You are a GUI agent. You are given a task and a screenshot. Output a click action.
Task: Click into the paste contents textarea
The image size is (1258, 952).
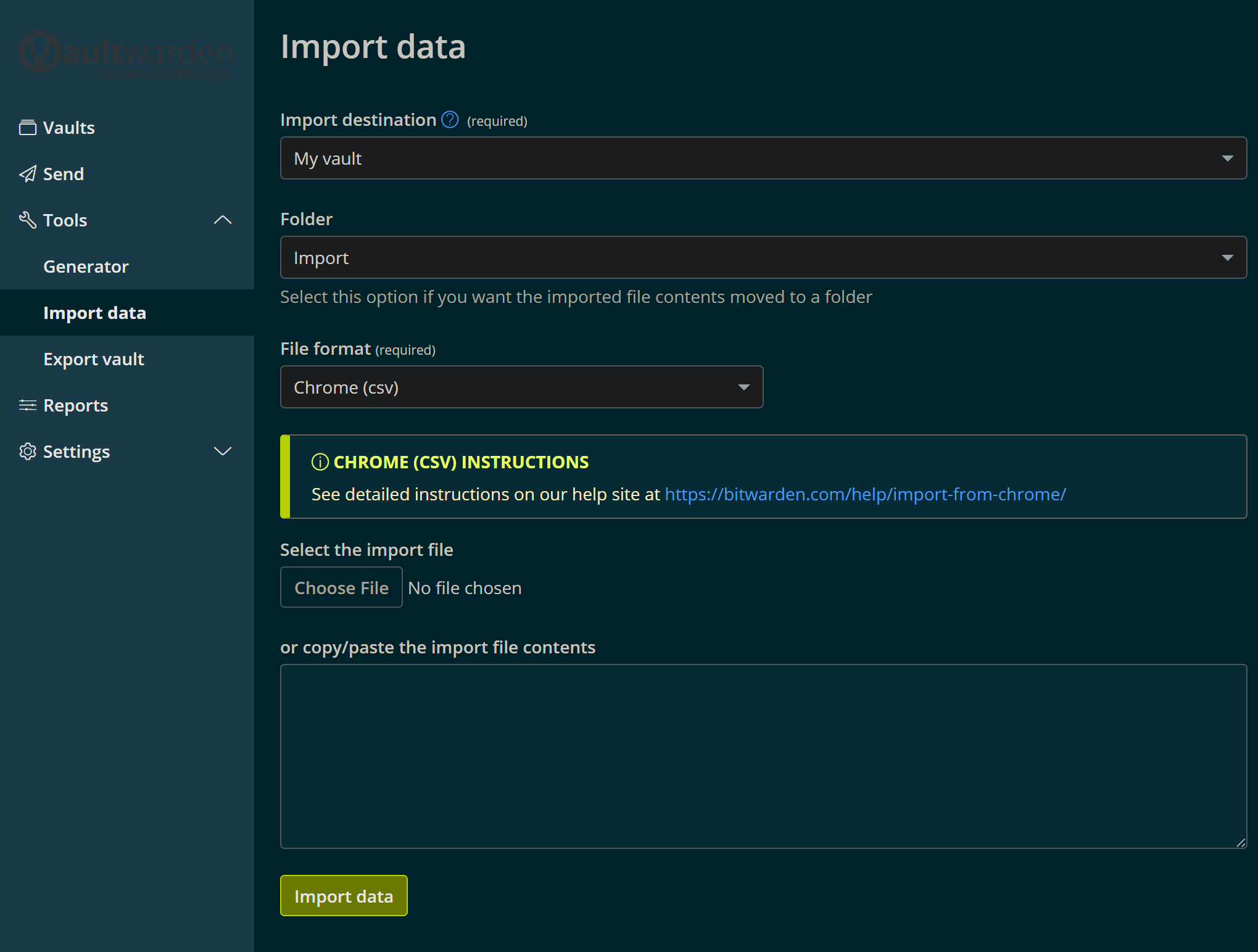point(763,756)
